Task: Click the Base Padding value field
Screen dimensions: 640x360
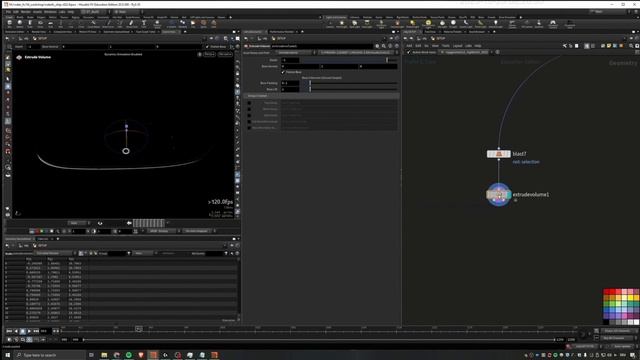Action: click(290, 83)
